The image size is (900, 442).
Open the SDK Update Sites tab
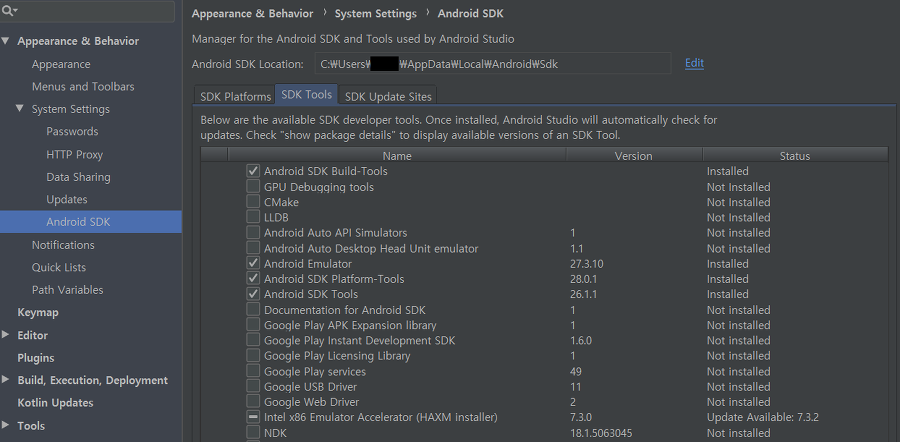pyautogui.click(x=388, y=96)
